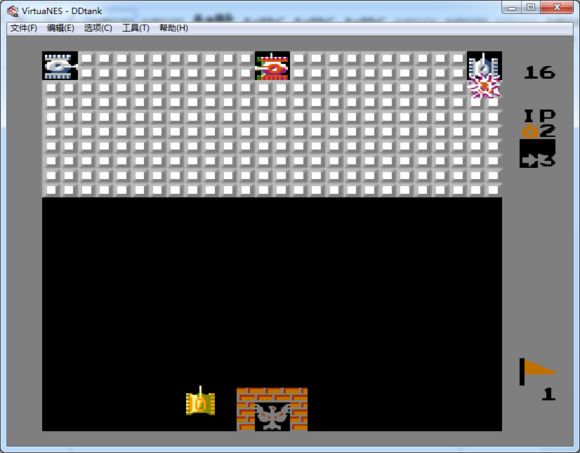Image resolution: width=580 pixels, height=453 pixels.
Task: Click the arrow icon beside the 3
Action: point(529,160)
